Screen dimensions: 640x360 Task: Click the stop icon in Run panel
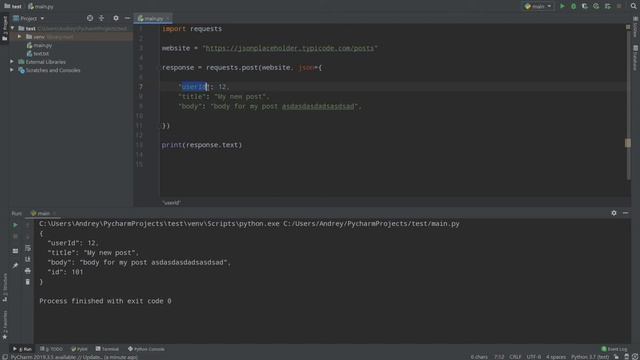pos(15,236)
